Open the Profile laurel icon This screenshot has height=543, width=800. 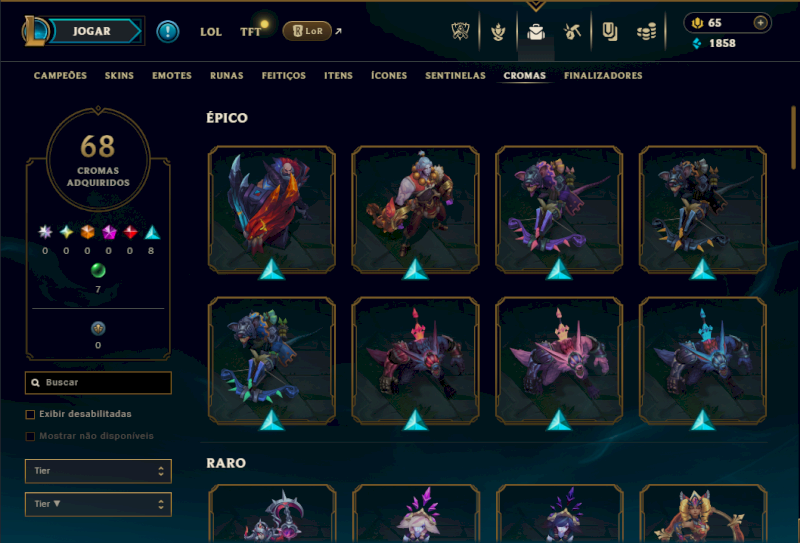pos(498,32)
